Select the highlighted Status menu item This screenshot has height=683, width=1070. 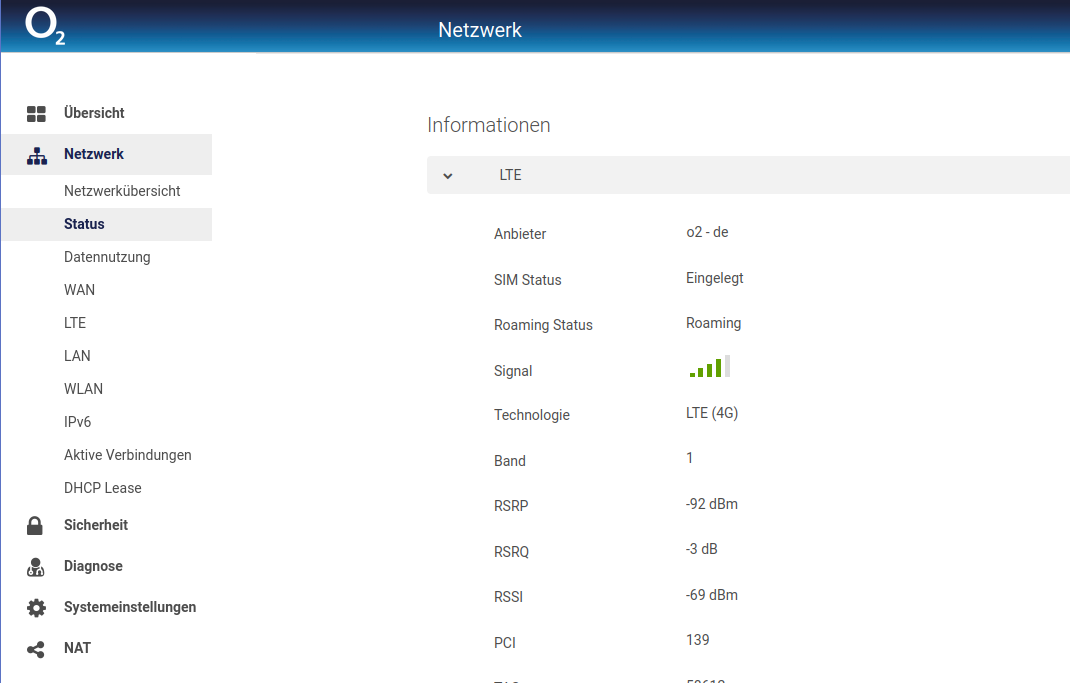pos(106,224)
